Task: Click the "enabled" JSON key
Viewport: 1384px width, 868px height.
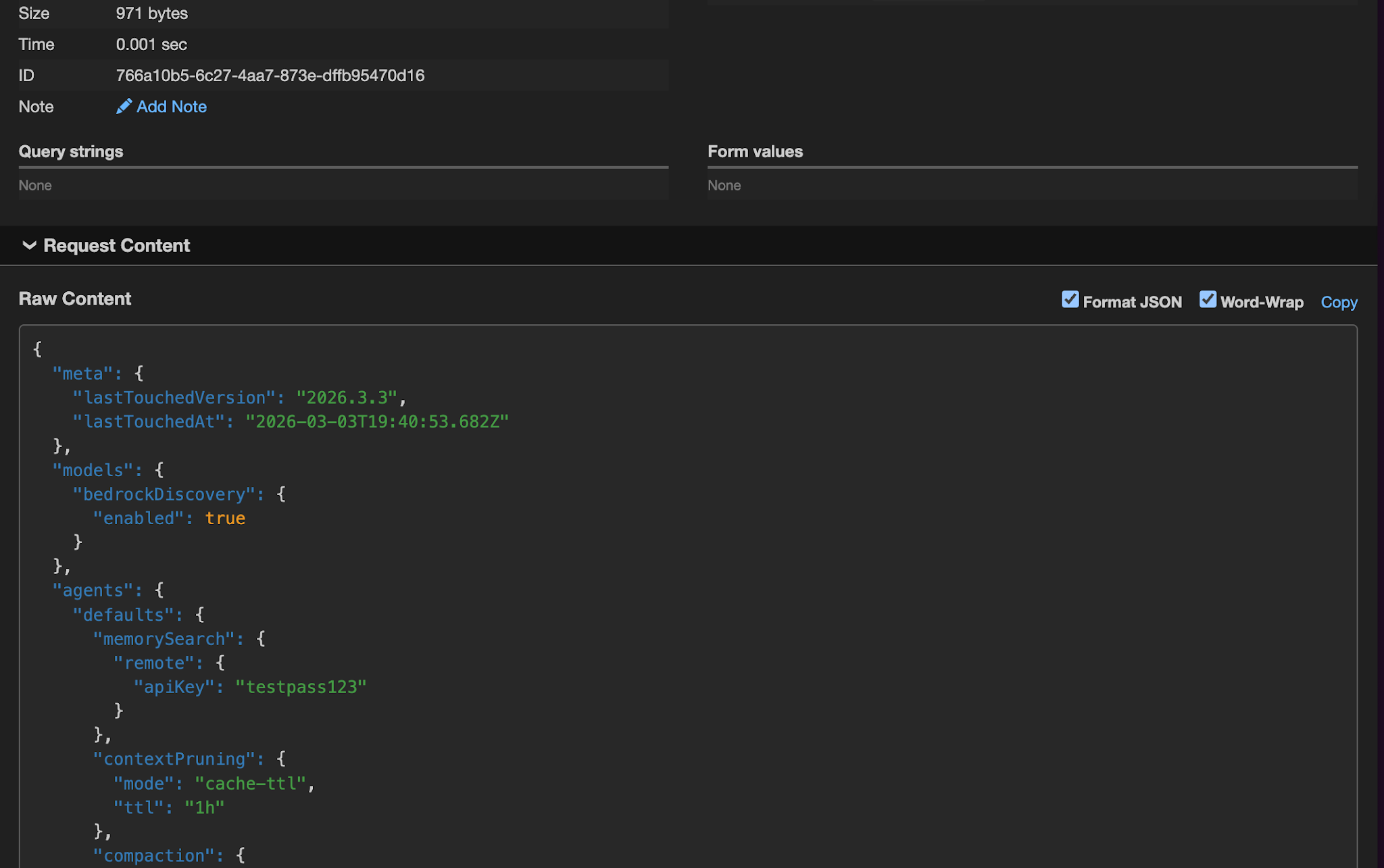Action: pos(139,518)
